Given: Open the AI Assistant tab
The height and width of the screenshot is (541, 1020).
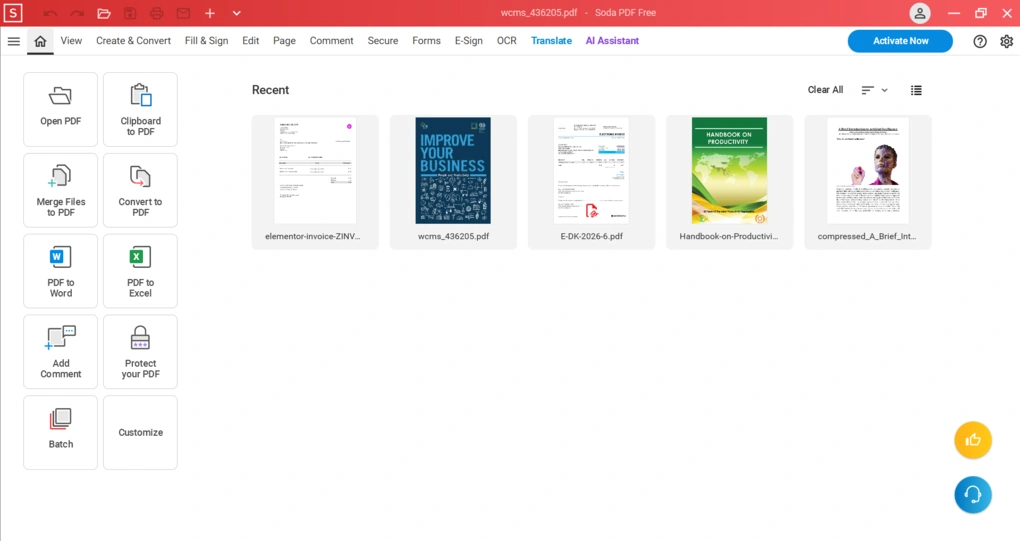Looking at the screenshot, I should coord(612,40).
